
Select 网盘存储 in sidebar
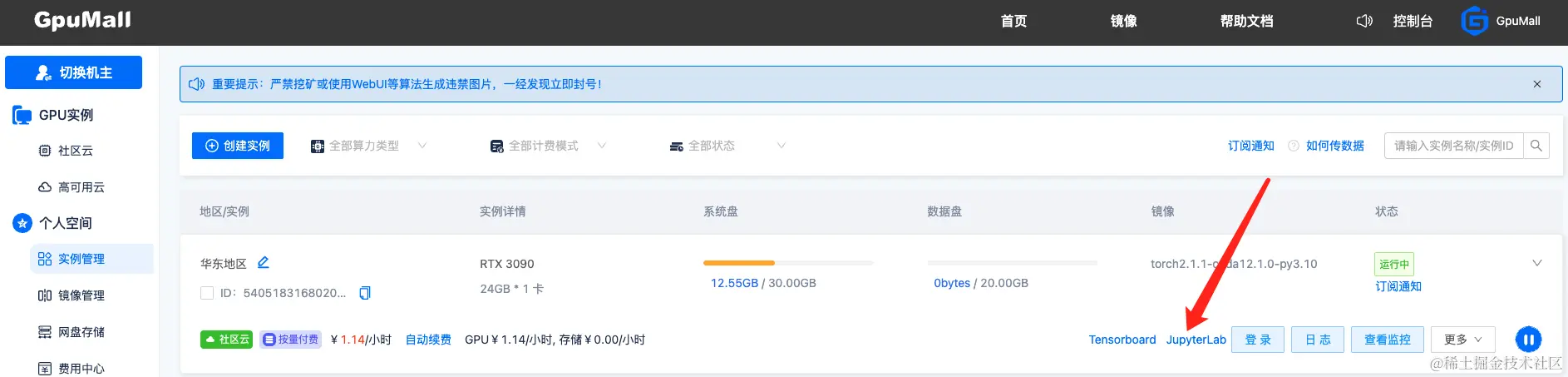pos(80,332)
